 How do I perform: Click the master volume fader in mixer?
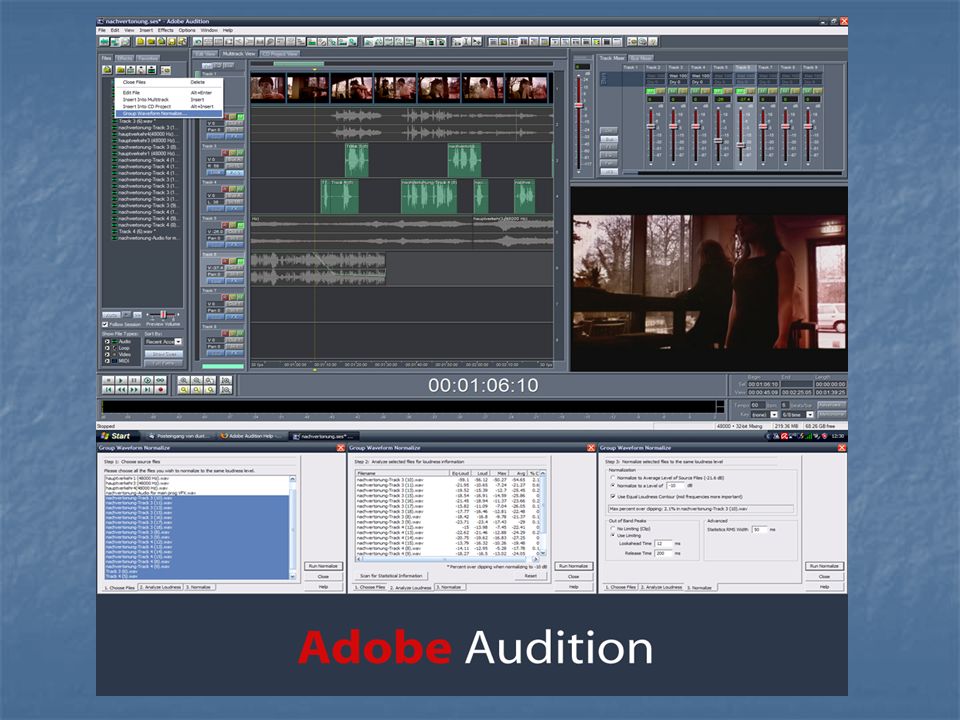click(x=579, y=105)
